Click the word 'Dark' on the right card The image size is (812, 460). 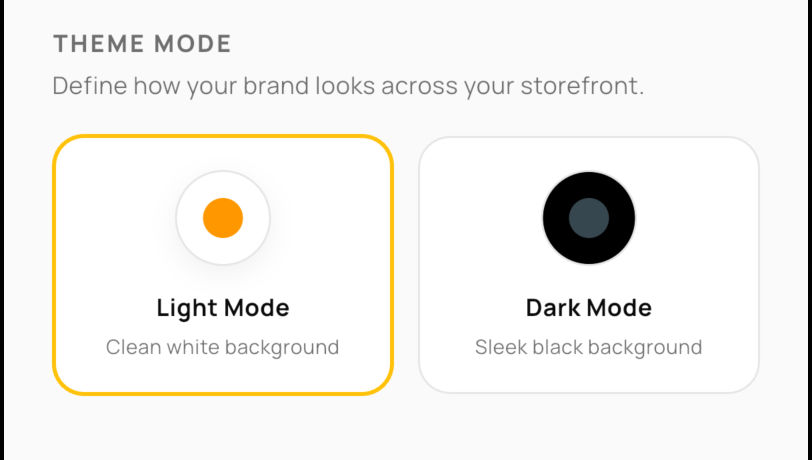[552, 308]
